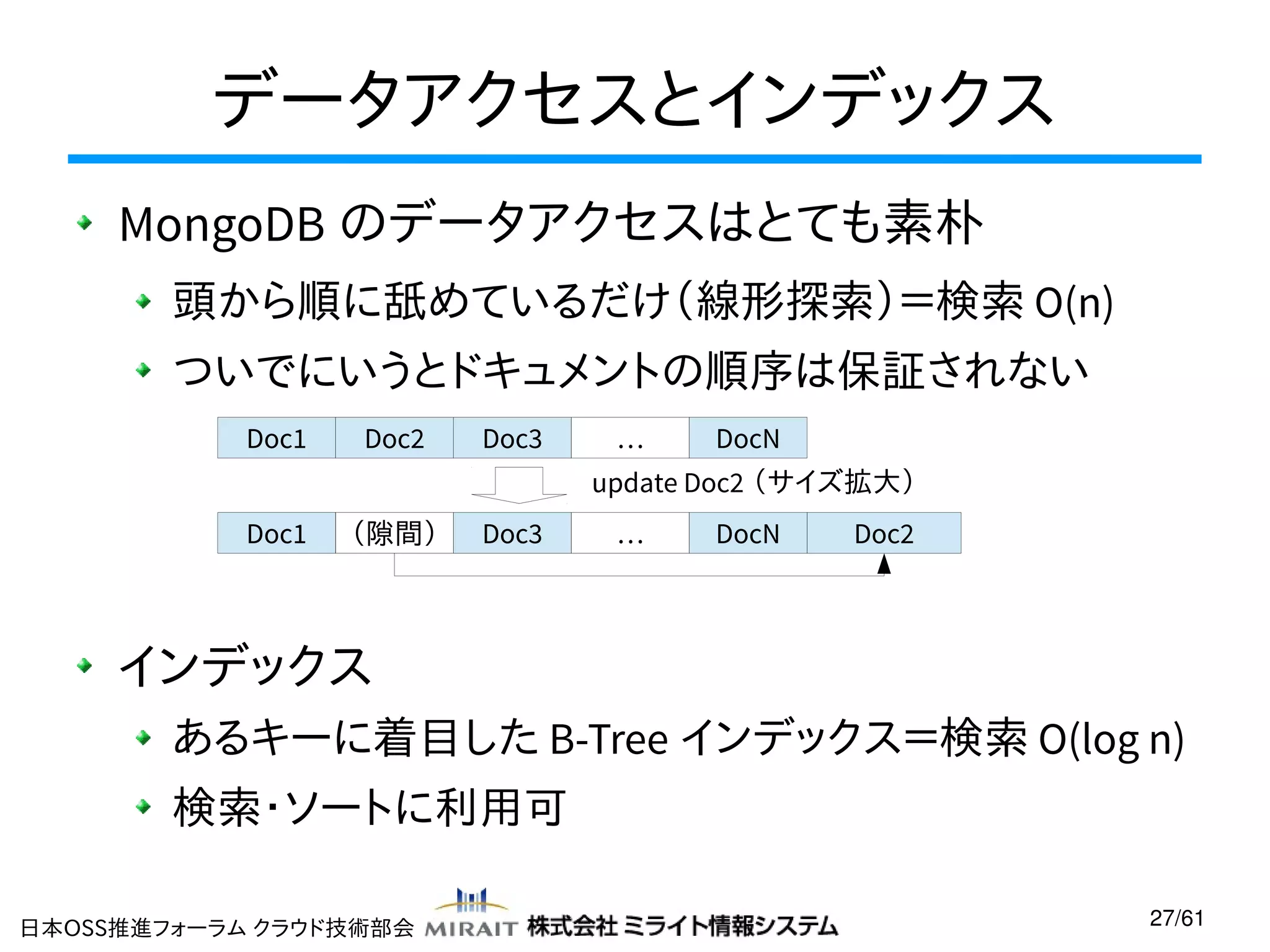Click the footer text 日本OSS推進フォーラム クラウド技術部会
The width and height of the screenshot is (1270, 952).
pos(217,928)
